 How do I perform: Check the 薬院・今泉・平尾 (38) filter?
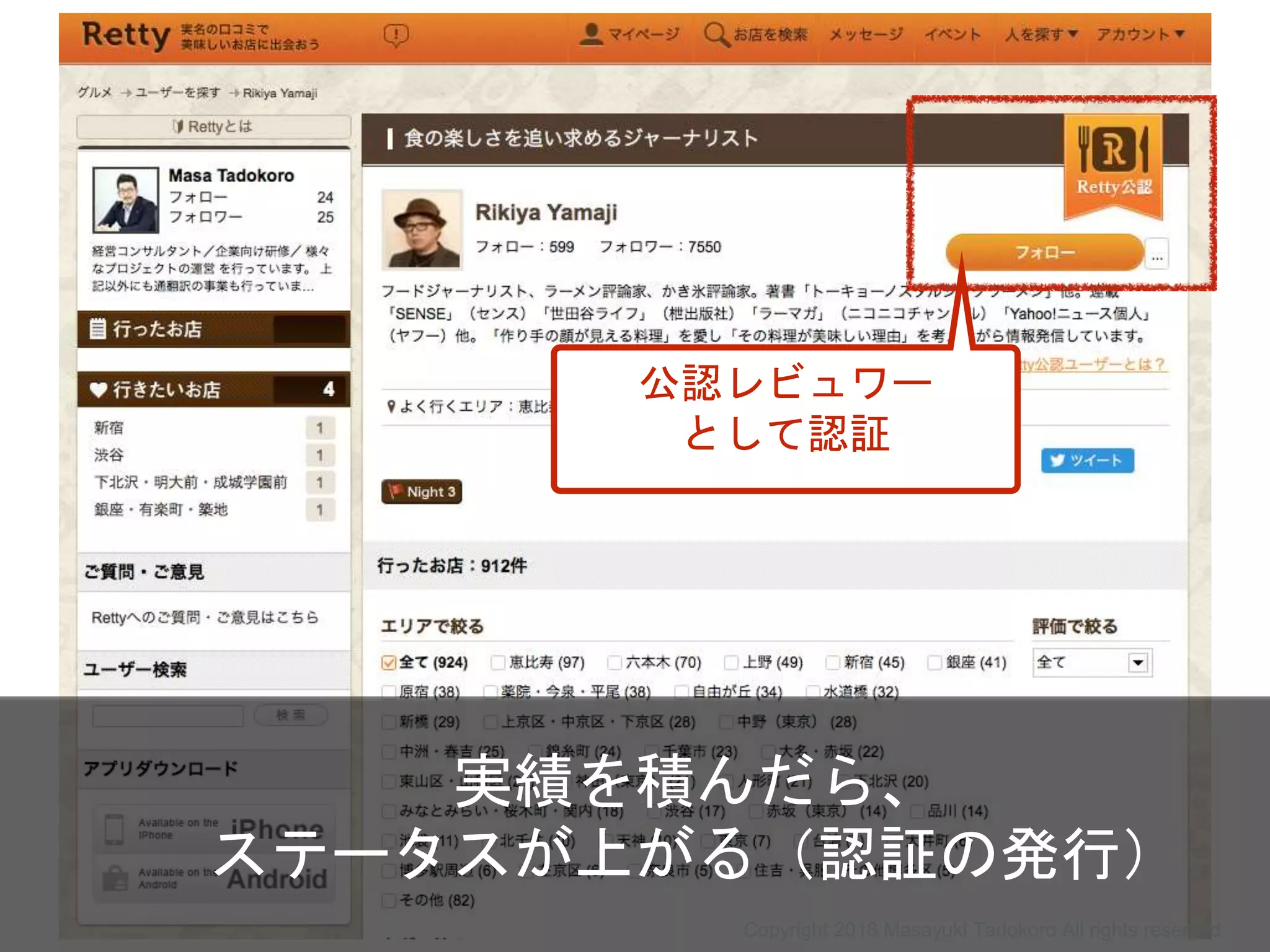click(490, 692)
